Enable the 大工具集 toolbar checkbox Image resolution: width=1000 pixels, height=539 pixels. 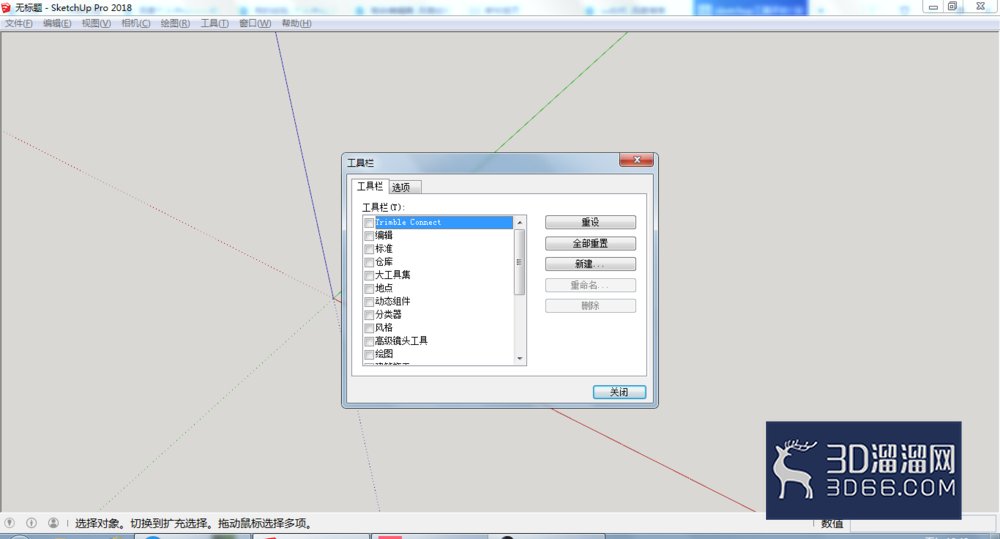pyautogui.click(x=369, y=276)
